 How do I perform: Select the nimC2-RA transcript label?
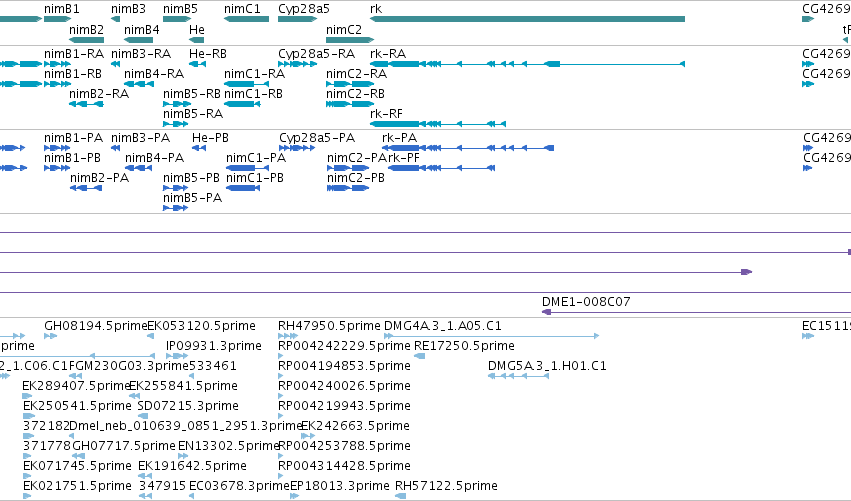point(357,74)
